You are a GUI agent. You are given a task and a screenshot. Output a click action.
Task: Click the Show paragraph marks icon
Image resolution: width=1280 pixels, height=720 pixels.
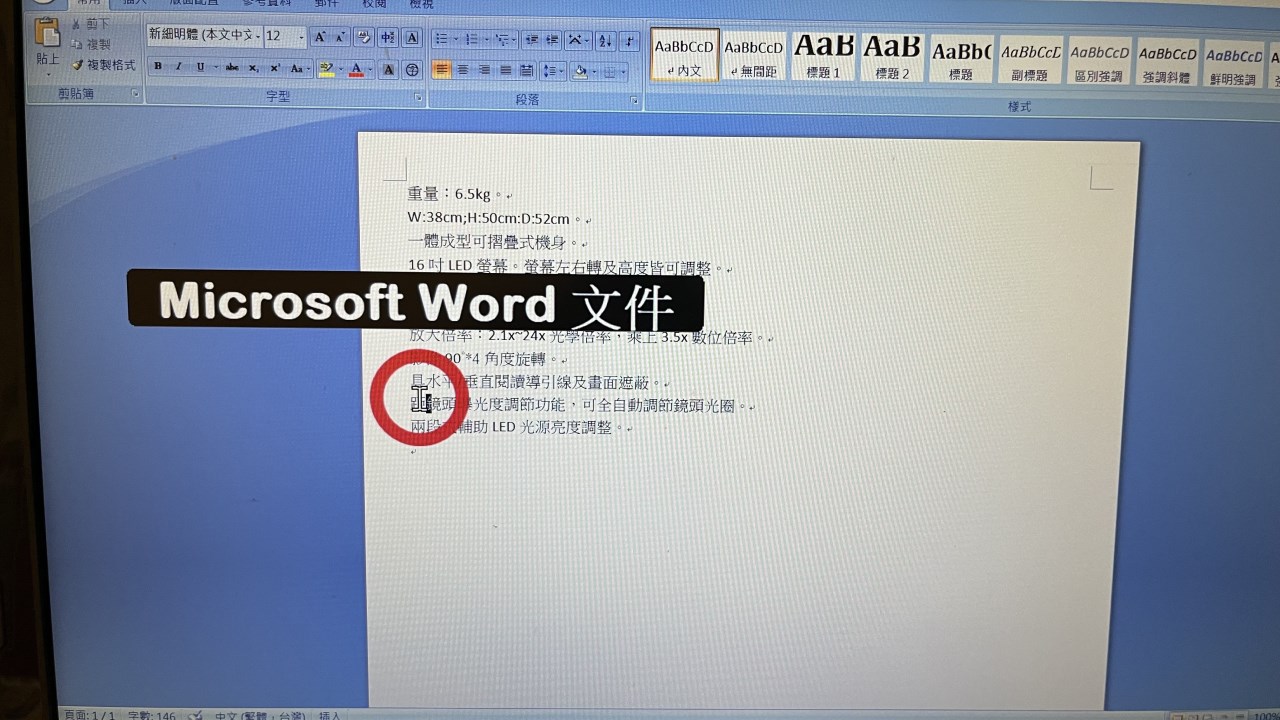[629, 41]
